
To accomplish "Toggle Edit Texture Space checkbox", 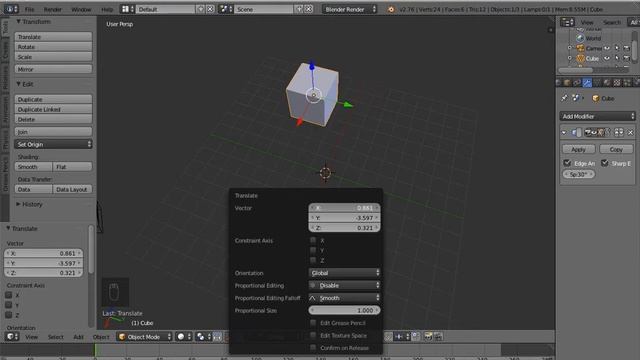I will tap(313, 336).
